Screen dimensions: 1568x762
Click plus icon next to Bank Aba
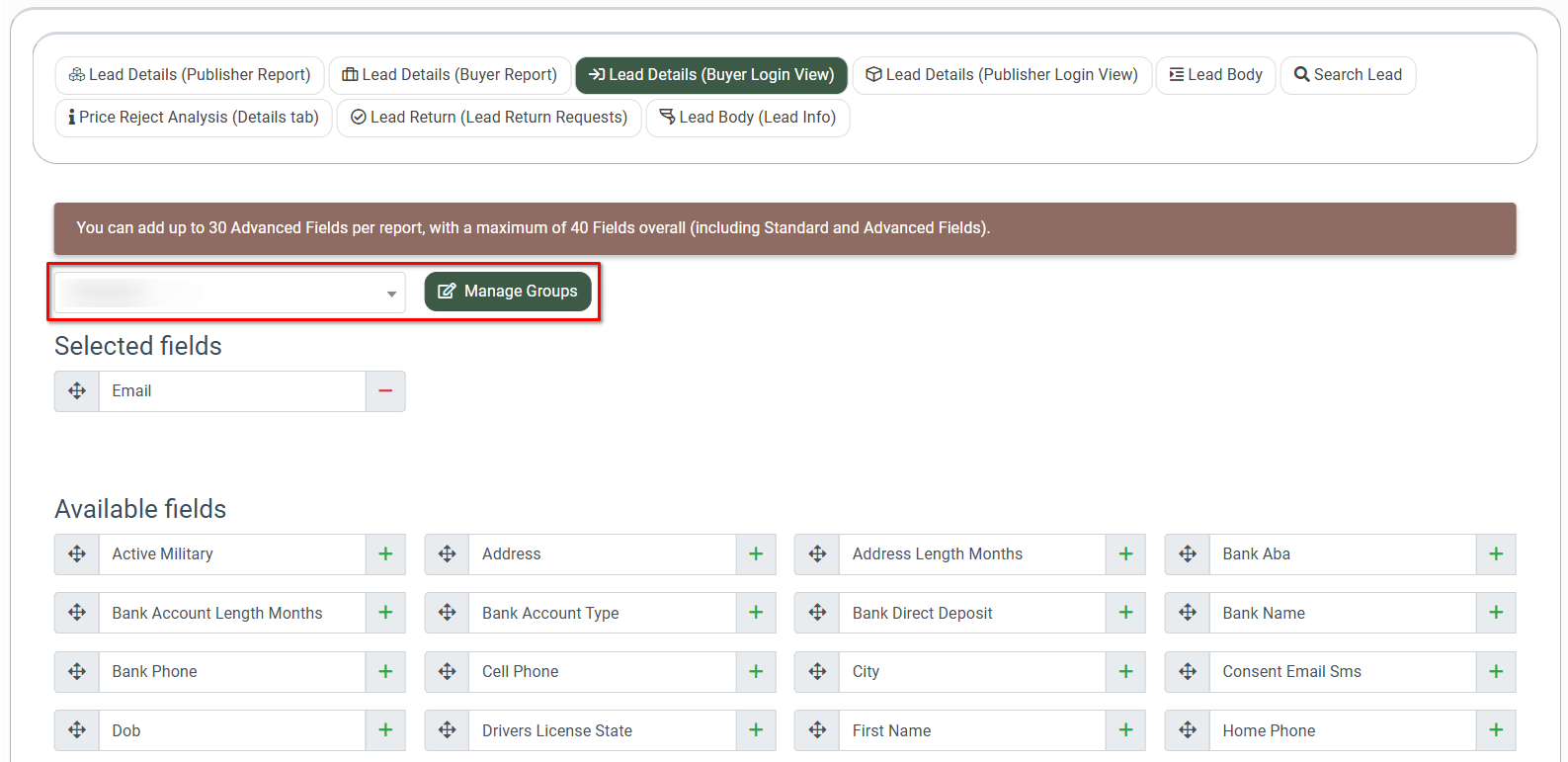point(1495,554)
